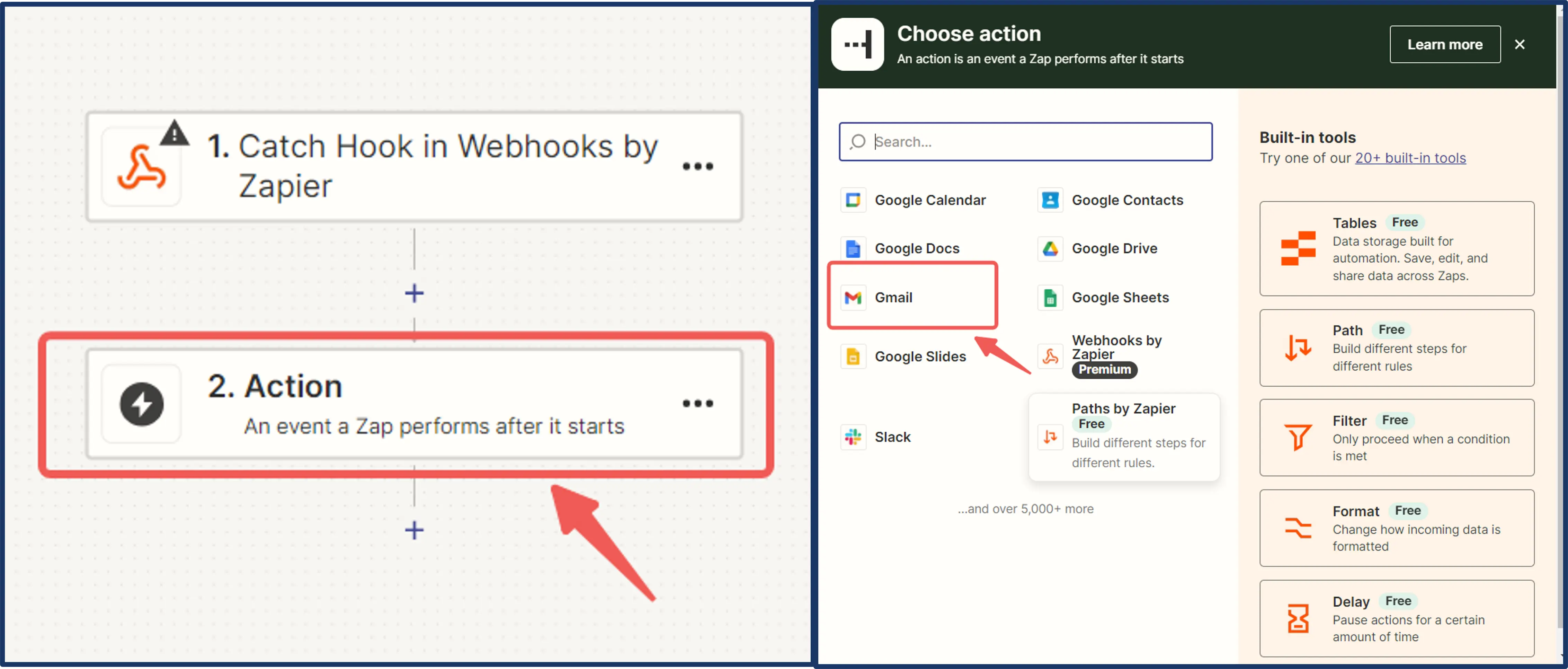Image resolution: width=1568 pixels, height=669 pixels.
Task: Click the Format tool icon
Action: click(1298, 528)
